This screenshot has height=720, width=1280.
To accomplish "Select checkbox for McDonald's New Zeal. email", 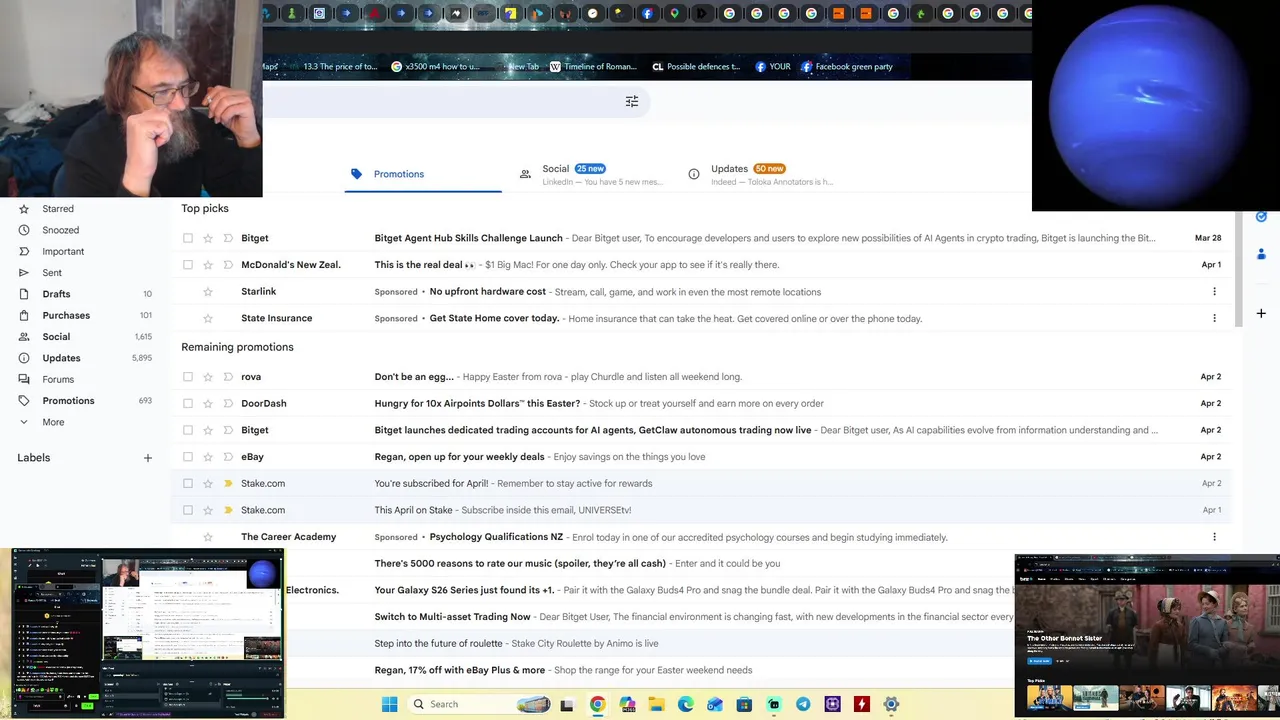I will [188, 265].
